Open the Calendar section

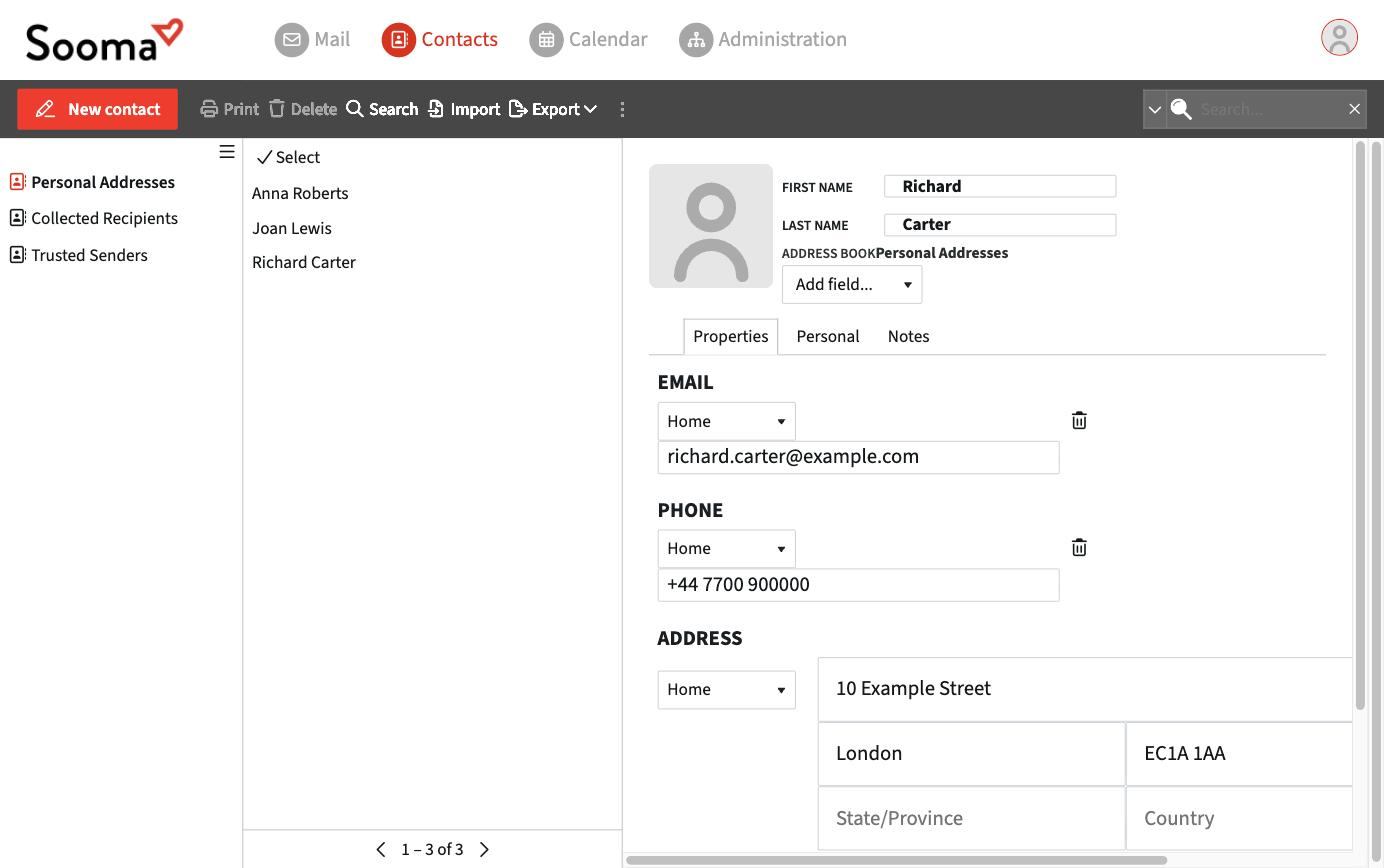[x=588, y=40]
